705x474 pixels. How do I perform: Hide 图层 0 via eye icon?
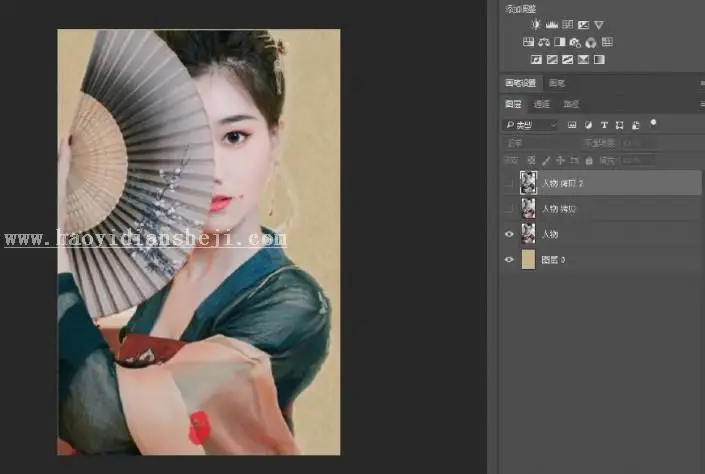[x=509, y=259]
